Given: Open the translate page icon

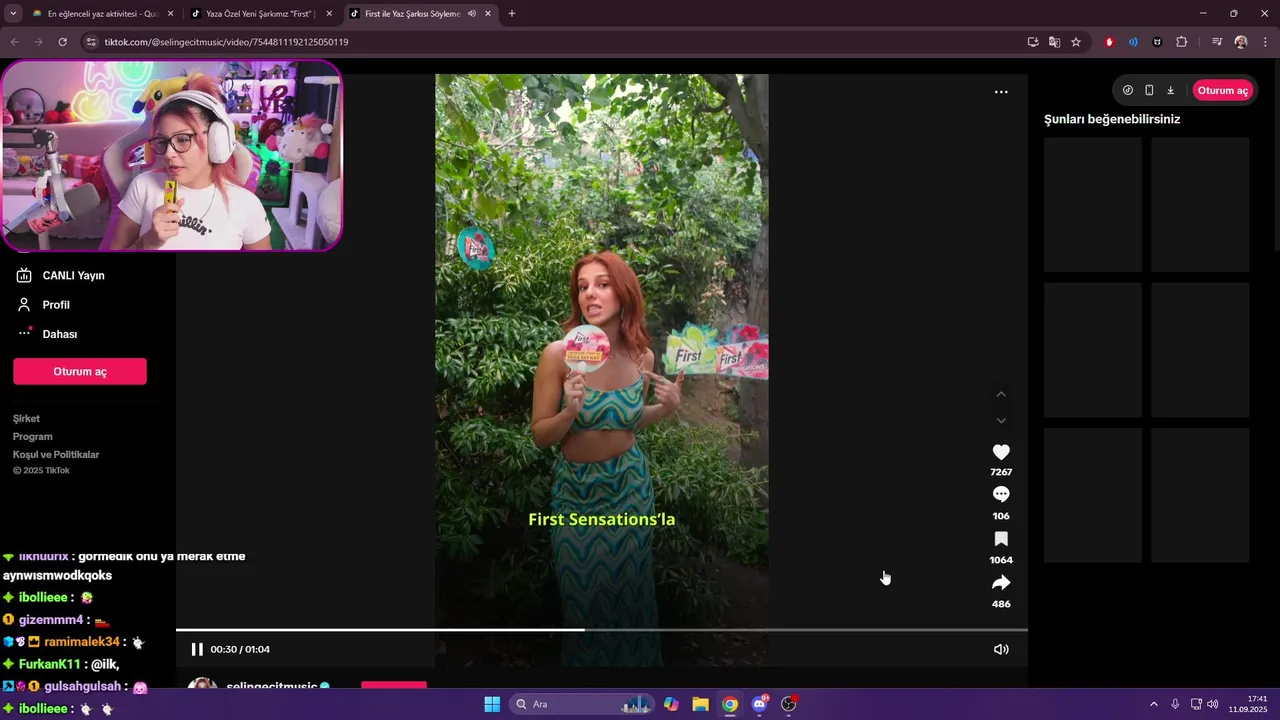Looking at the screenshot, I should pyautogui.click(x=1054, y=42).
